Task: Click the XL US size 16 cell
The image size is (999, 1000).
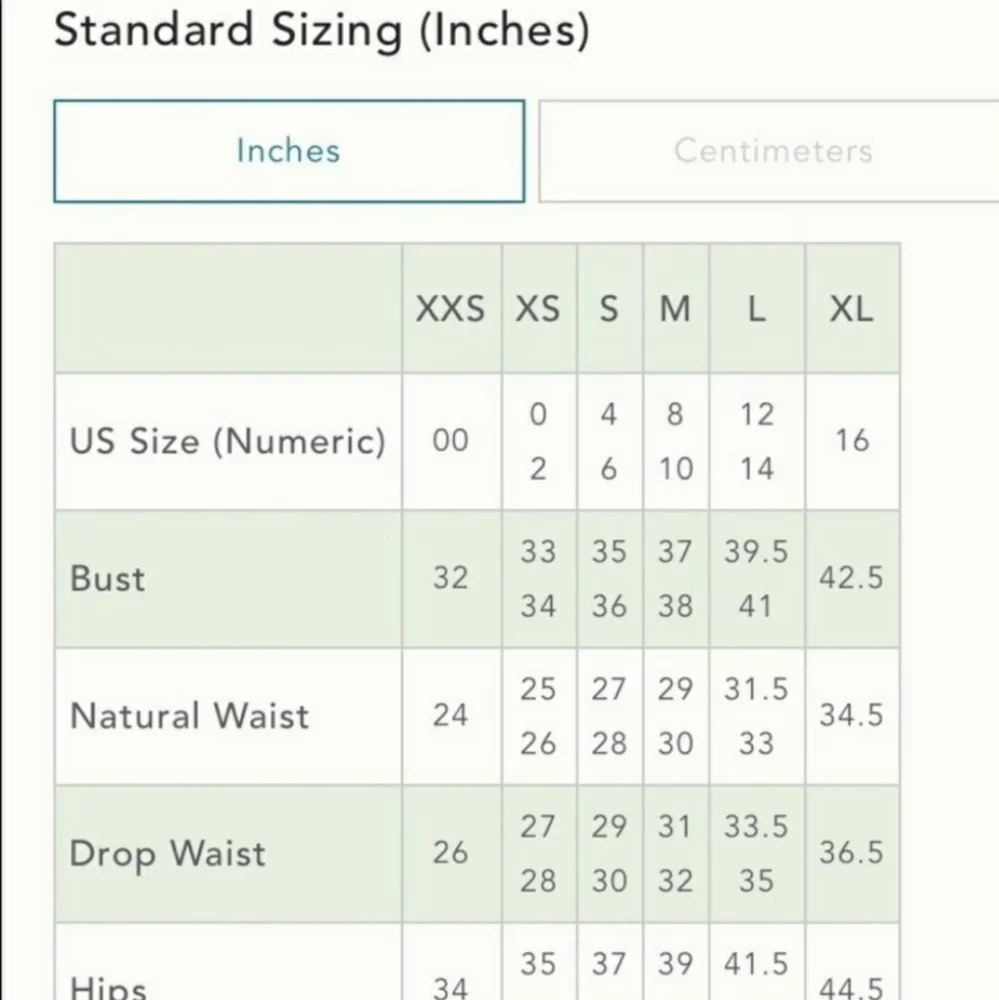Action: pos(851,441)
